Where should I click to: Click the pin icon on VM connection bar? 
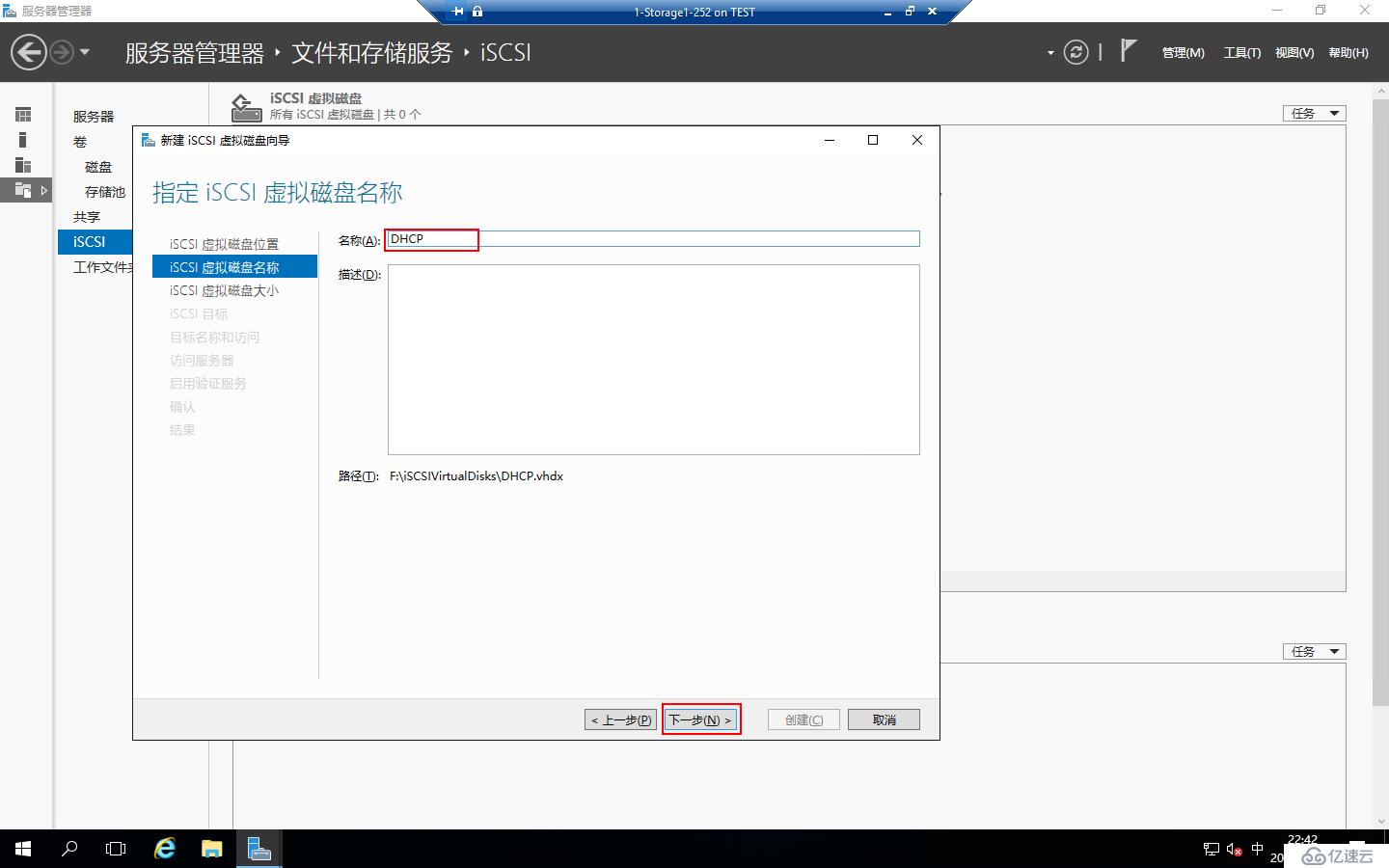457,12
